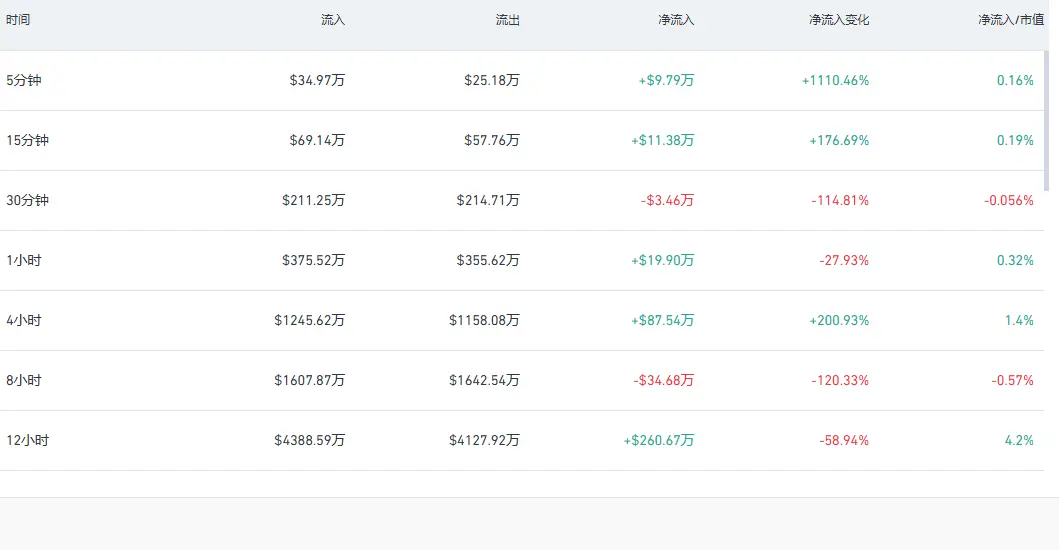Screen dimensions: 1059x550
Task: Select the 4小时 time row
Action: [x=521, y=320]
